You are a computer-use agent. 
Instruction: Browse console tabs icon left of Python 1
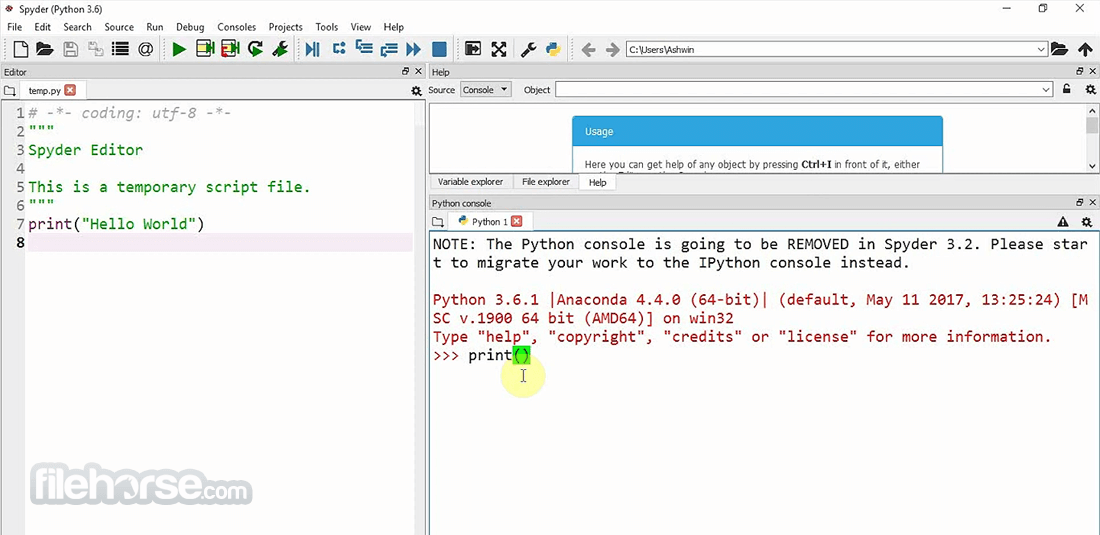pos(438,222)
